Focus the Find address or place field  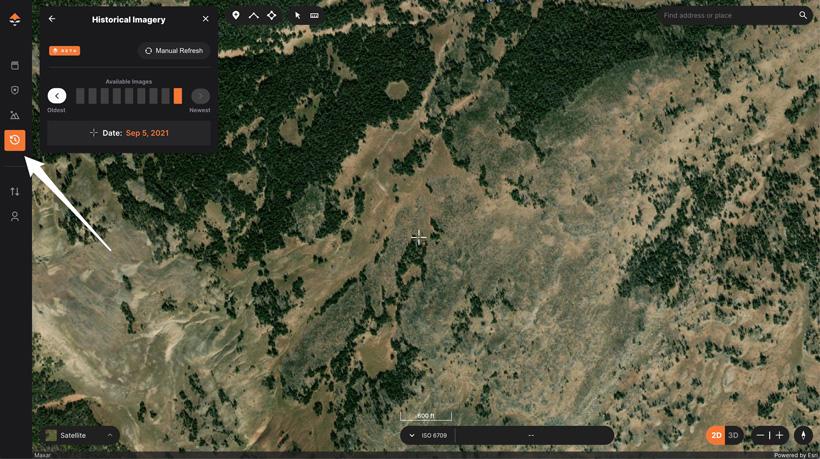click(728, 16)
